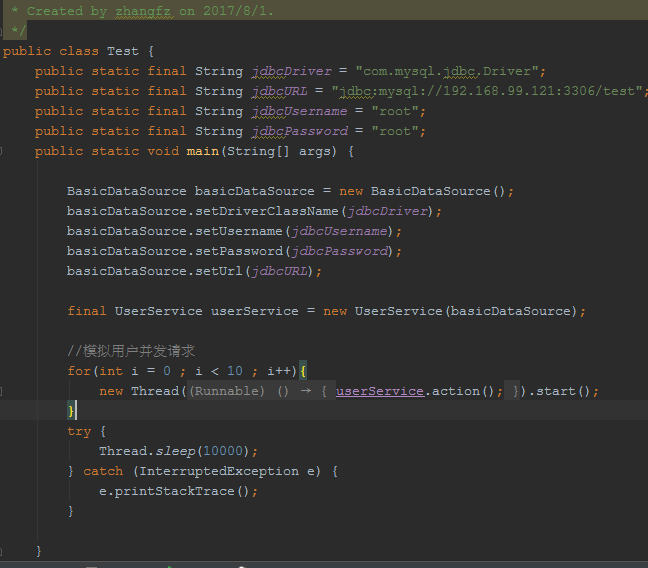The height and width of the screenshot is (568, 648).
Task: Click the author name zhangfz in the comment
Action: [143, 11]
